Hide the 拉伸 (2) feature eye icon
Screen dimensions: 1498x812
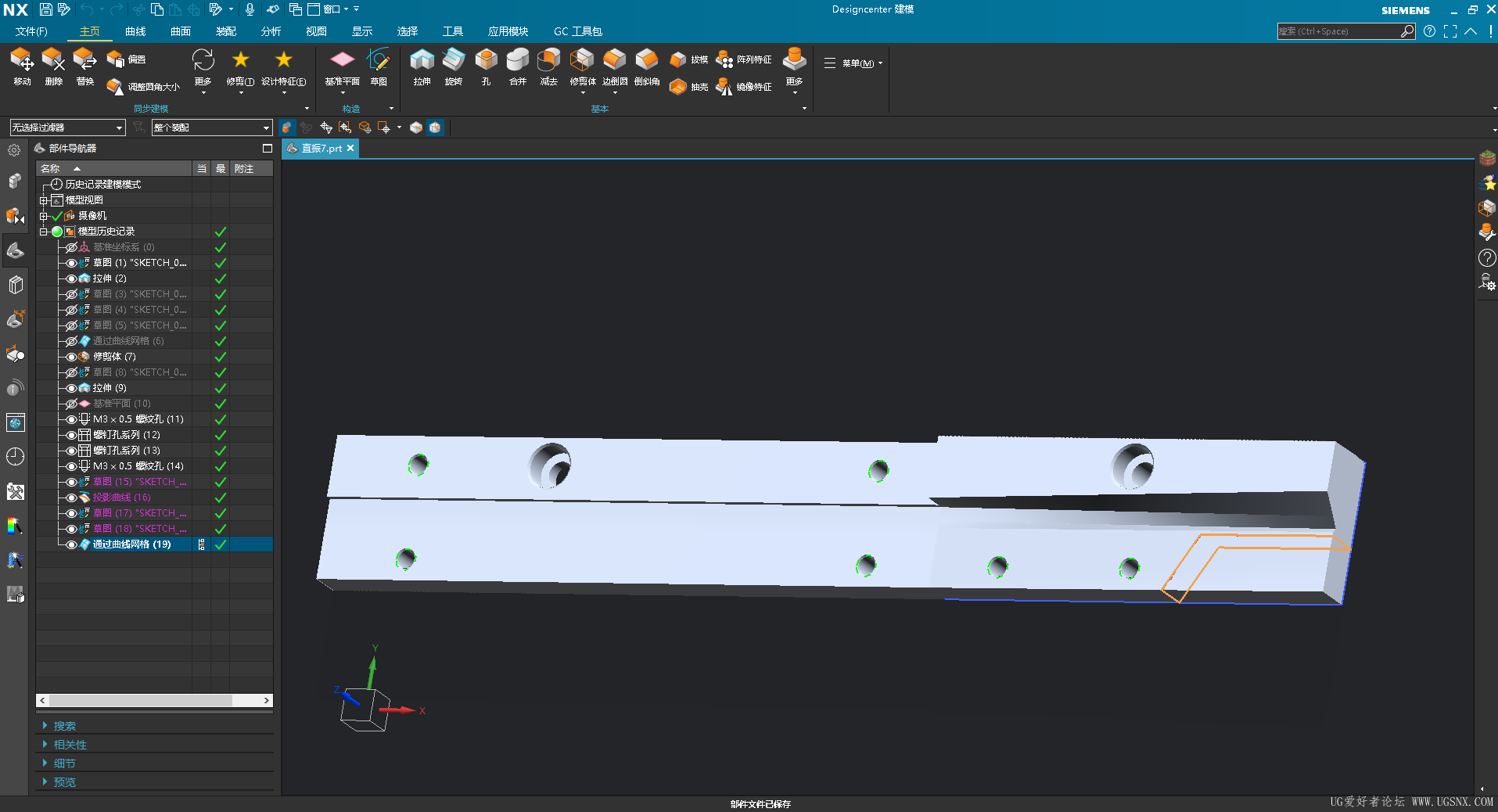[71, 278]
